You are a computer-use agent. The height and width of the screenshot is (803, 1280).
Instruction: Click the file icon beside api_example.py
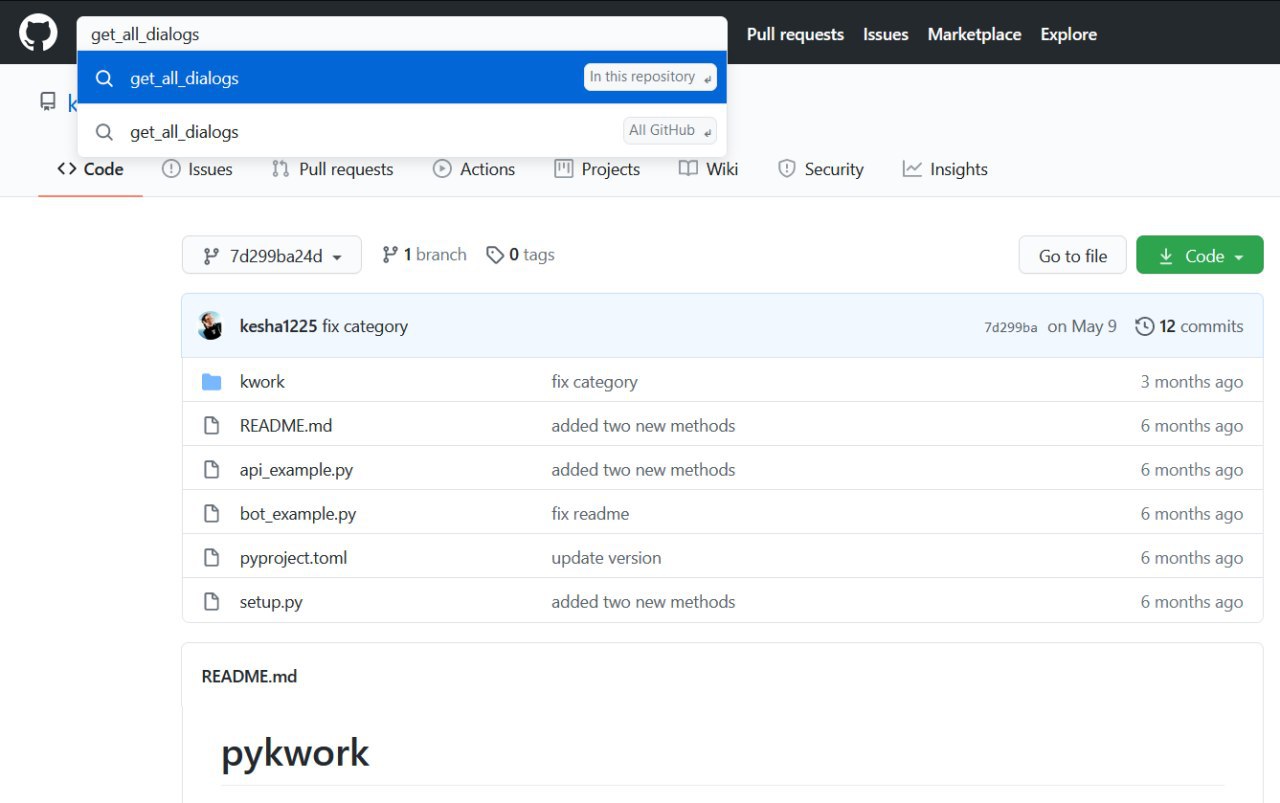pos(211,469)
